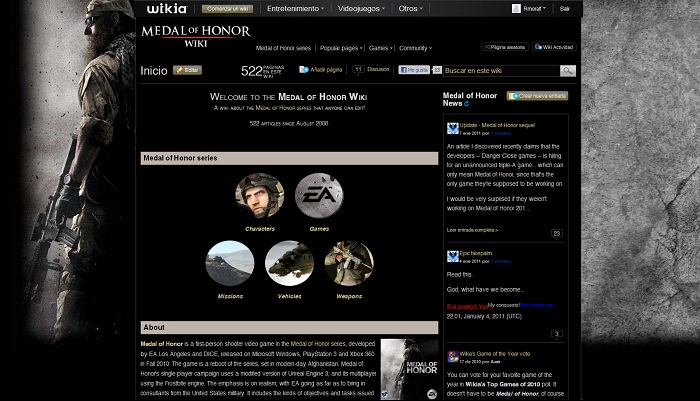
Task: Click the user avatar icon beside Rmoraf
Action: (x=516, y=8)
